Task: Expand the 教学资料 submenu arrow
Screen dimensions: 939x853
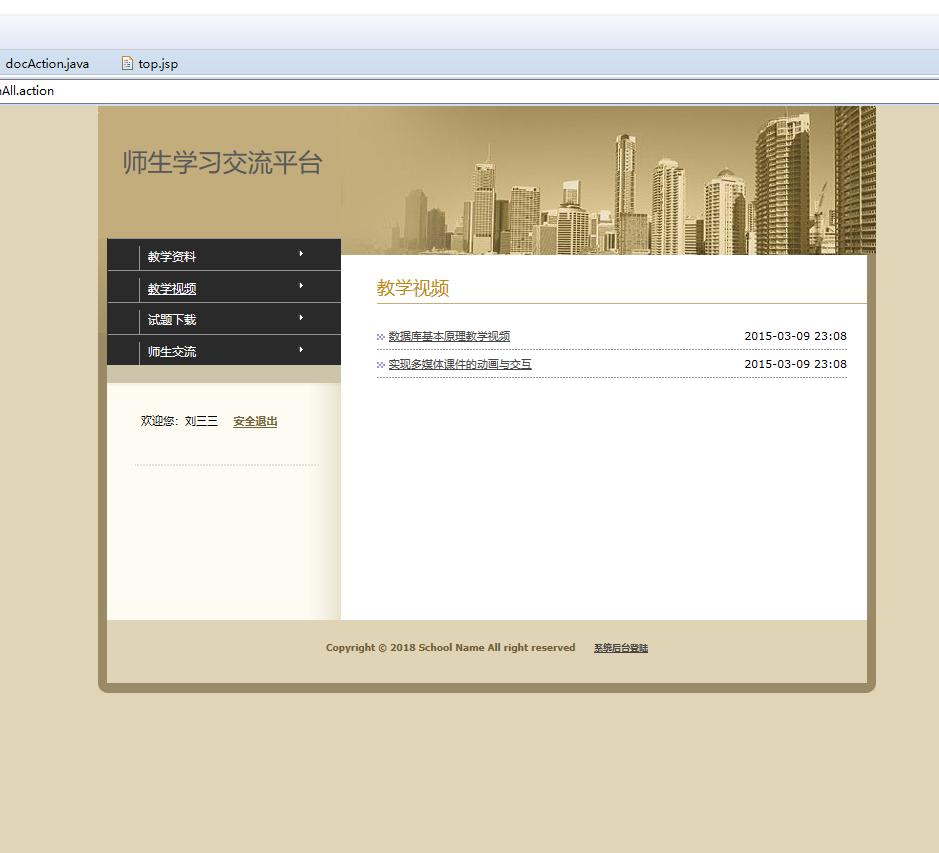Action: (x=300, y=255)
